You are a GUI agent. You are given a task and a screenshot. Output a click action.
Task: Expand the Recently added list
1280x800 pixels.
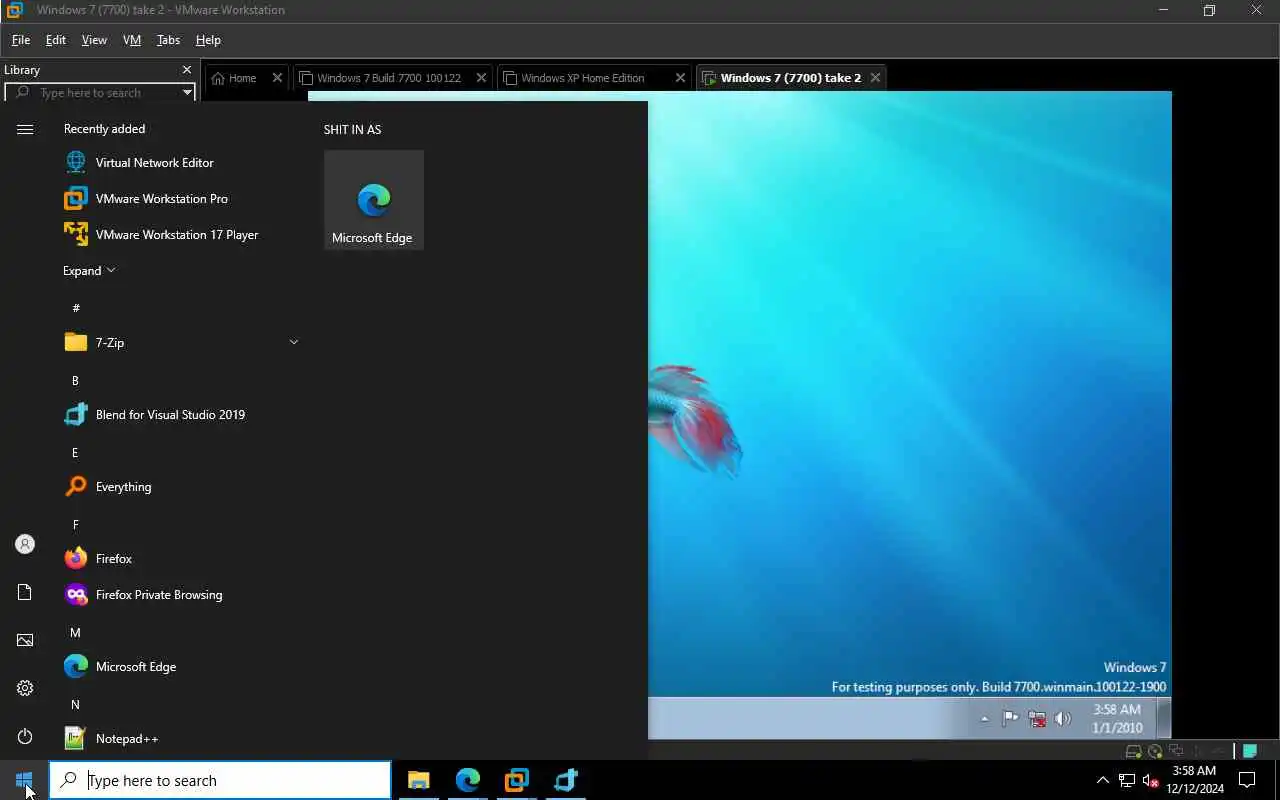pyautogui.click(x=89, y=270)
